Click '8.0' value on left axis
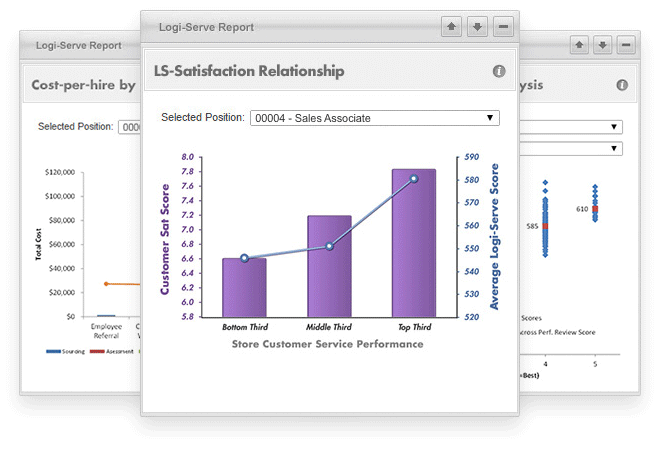This screenshot has width=660, height=450. tap(188, 157)
